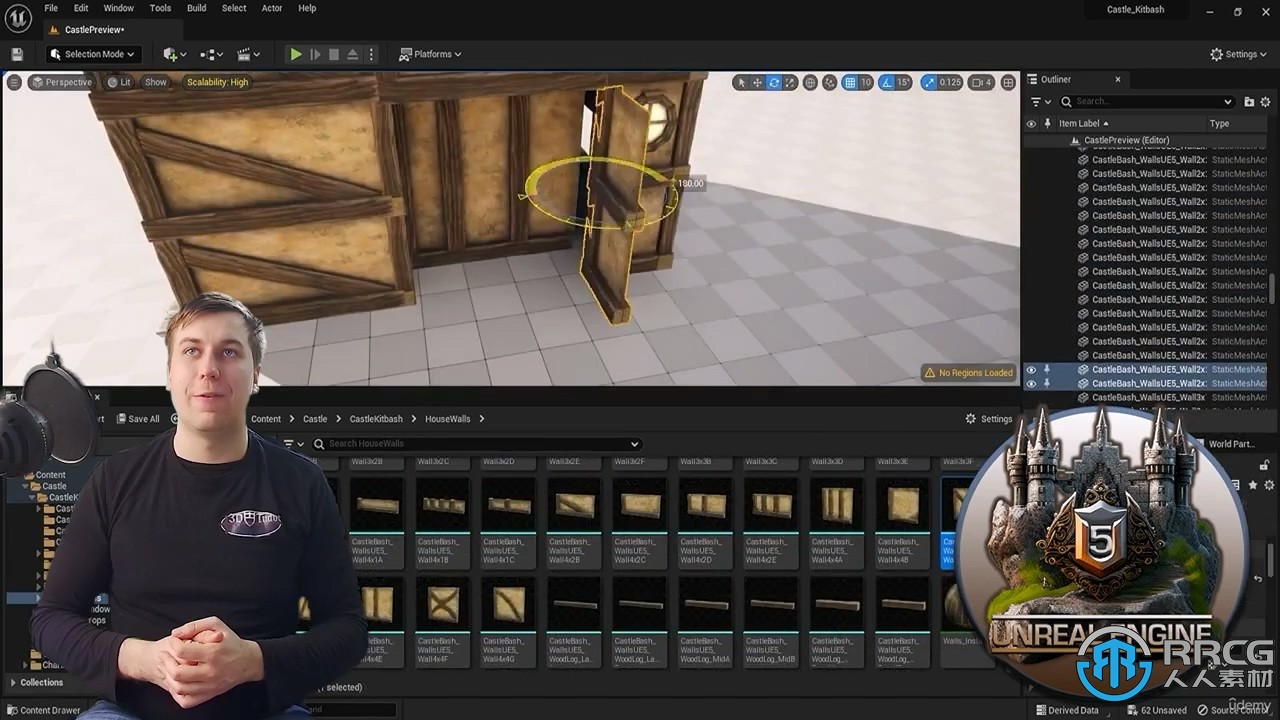This screenshot has width=1280, height=720.
Task: Close the Outliner tab
Action: pos(1118,79)
